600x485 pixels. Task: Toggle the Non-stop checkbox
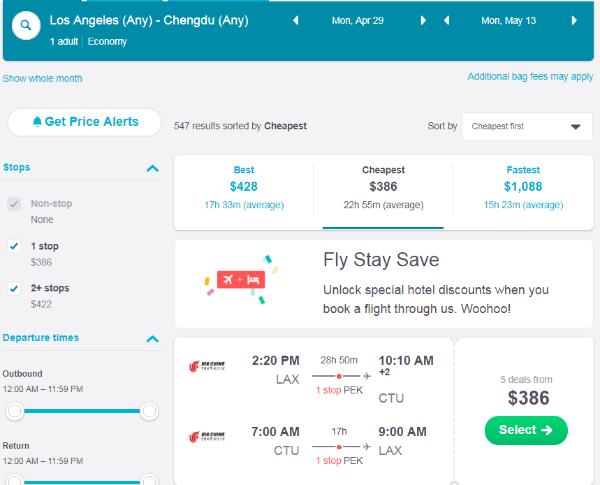pyautogui.click(x=14, y=204)
